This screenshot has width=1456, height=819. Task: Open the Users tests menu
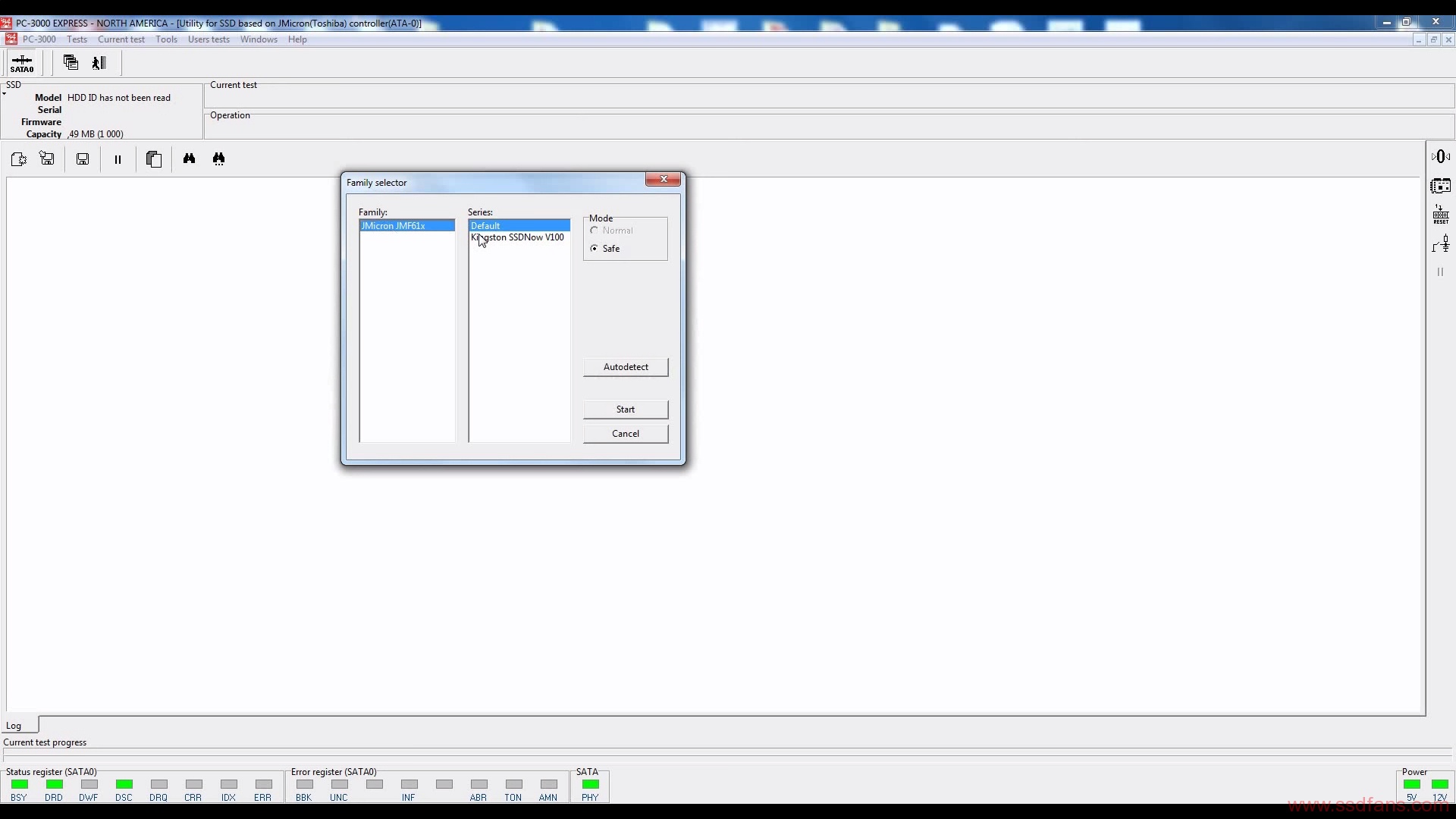click(209, 39)
